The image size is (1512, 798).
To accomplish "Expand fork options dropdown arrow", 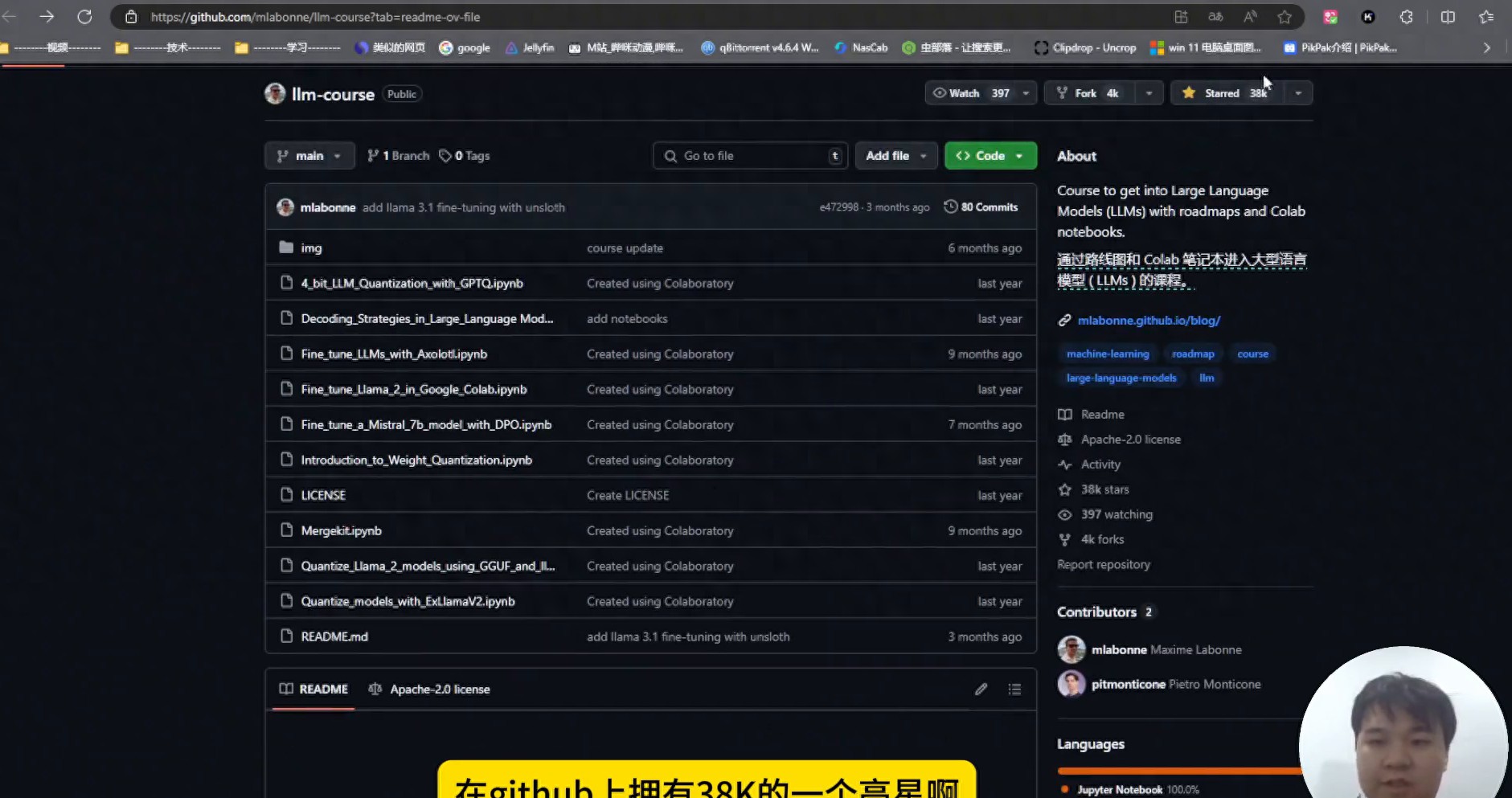I will [x=1149, y=93].
